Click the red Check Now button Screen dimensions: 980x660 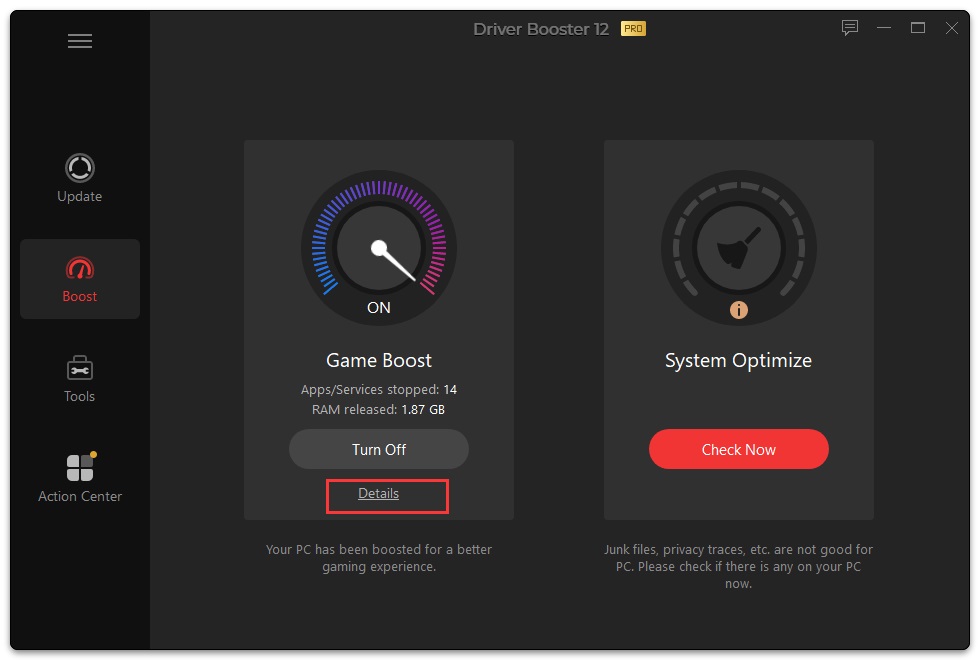click(739, 449)
